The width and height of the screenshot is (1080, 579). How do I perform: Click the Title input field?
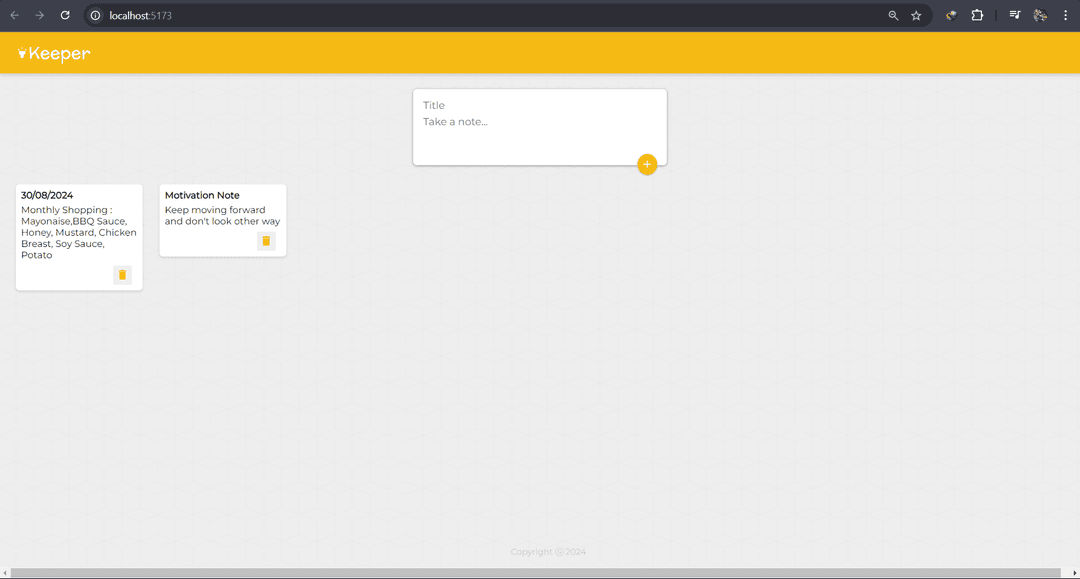click(x=539, y=105)
